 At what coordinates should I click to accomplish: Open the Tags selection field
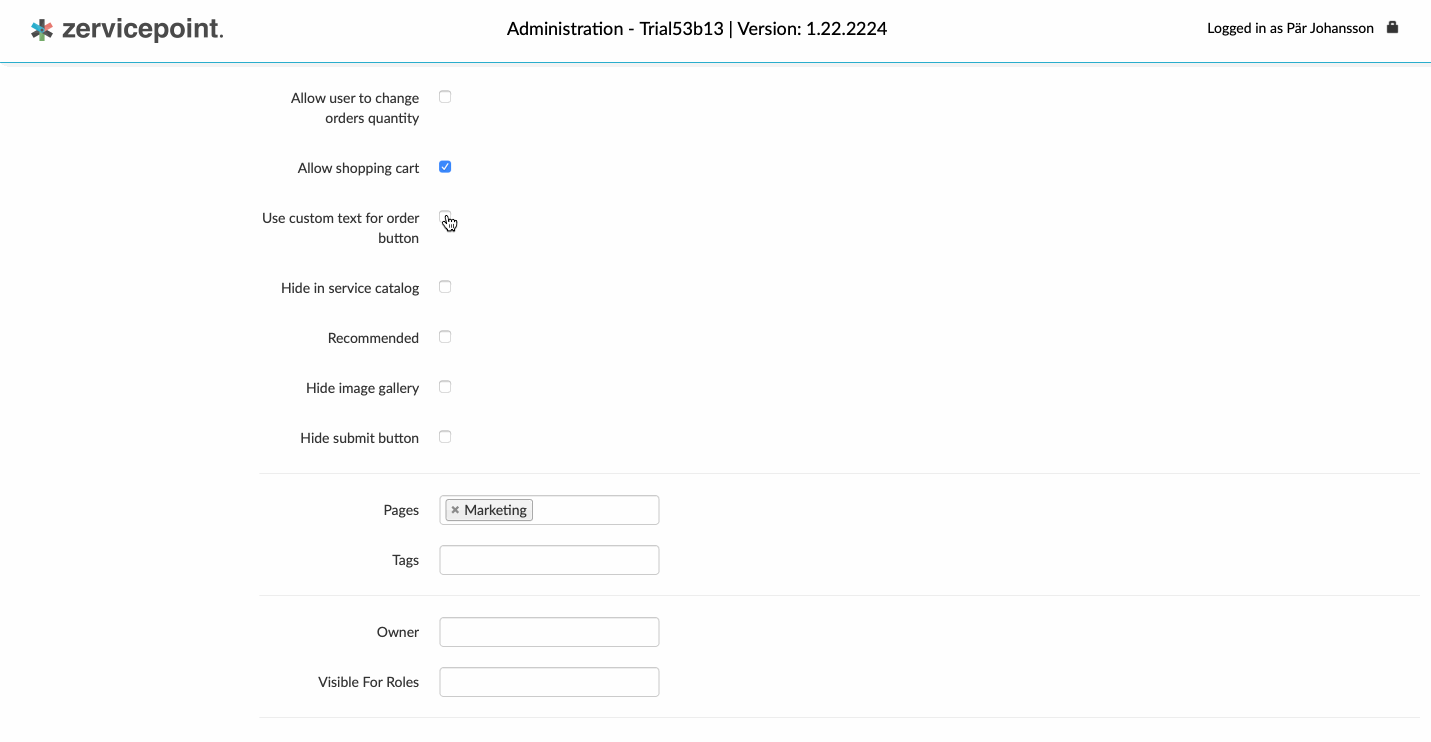point(549,560)
